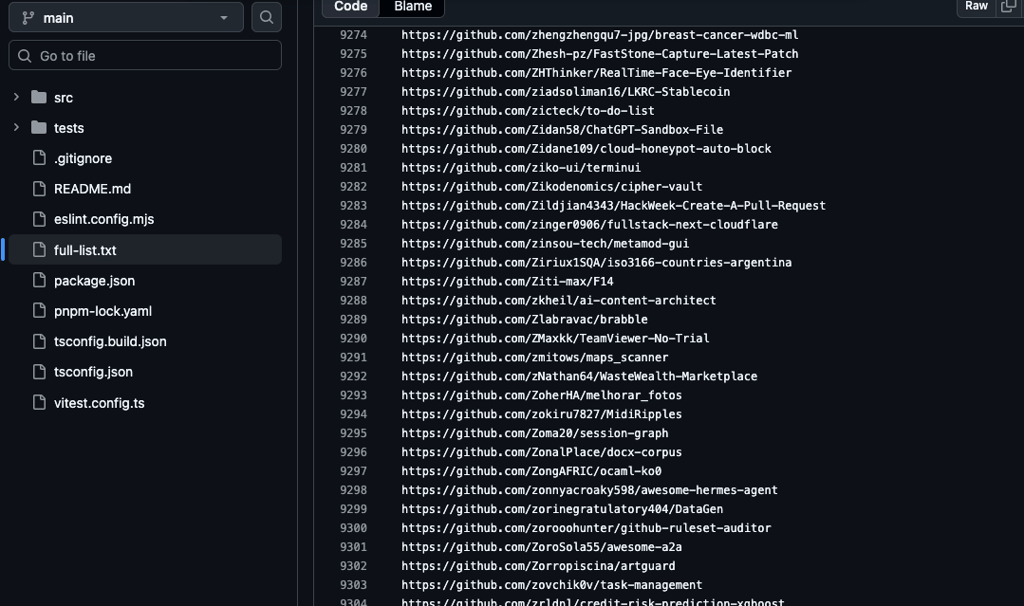Click the melhorar_fotos URL line
The width and height of the screenshot is (1024, 606).
[541, 394]
